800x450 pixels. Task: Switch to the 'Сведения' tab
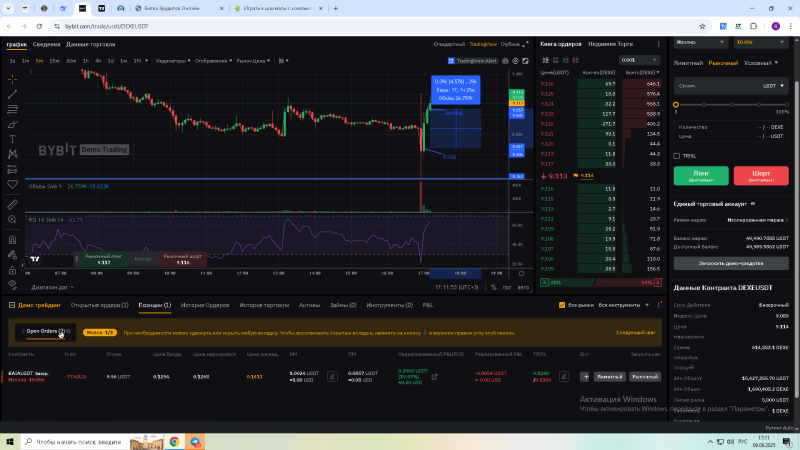point(46,44)
